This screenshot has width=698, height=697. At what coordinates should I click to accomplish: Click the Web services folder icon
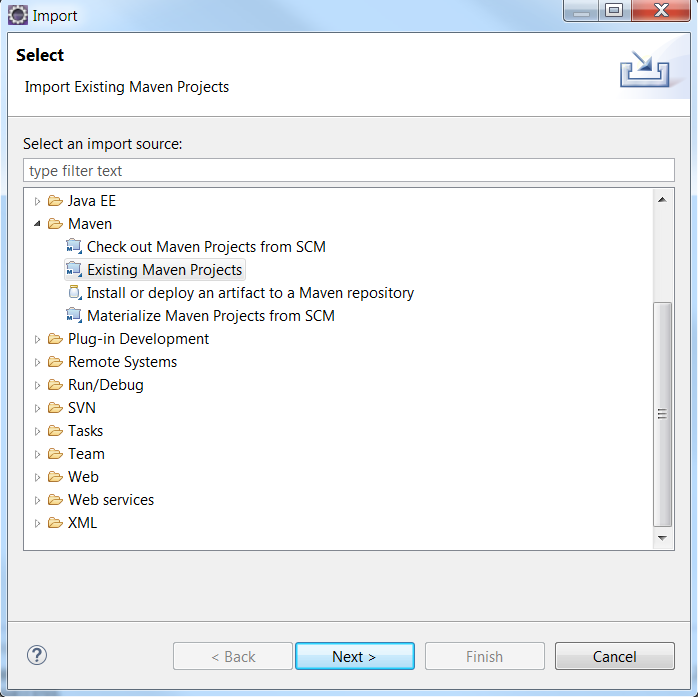[55, 500]
